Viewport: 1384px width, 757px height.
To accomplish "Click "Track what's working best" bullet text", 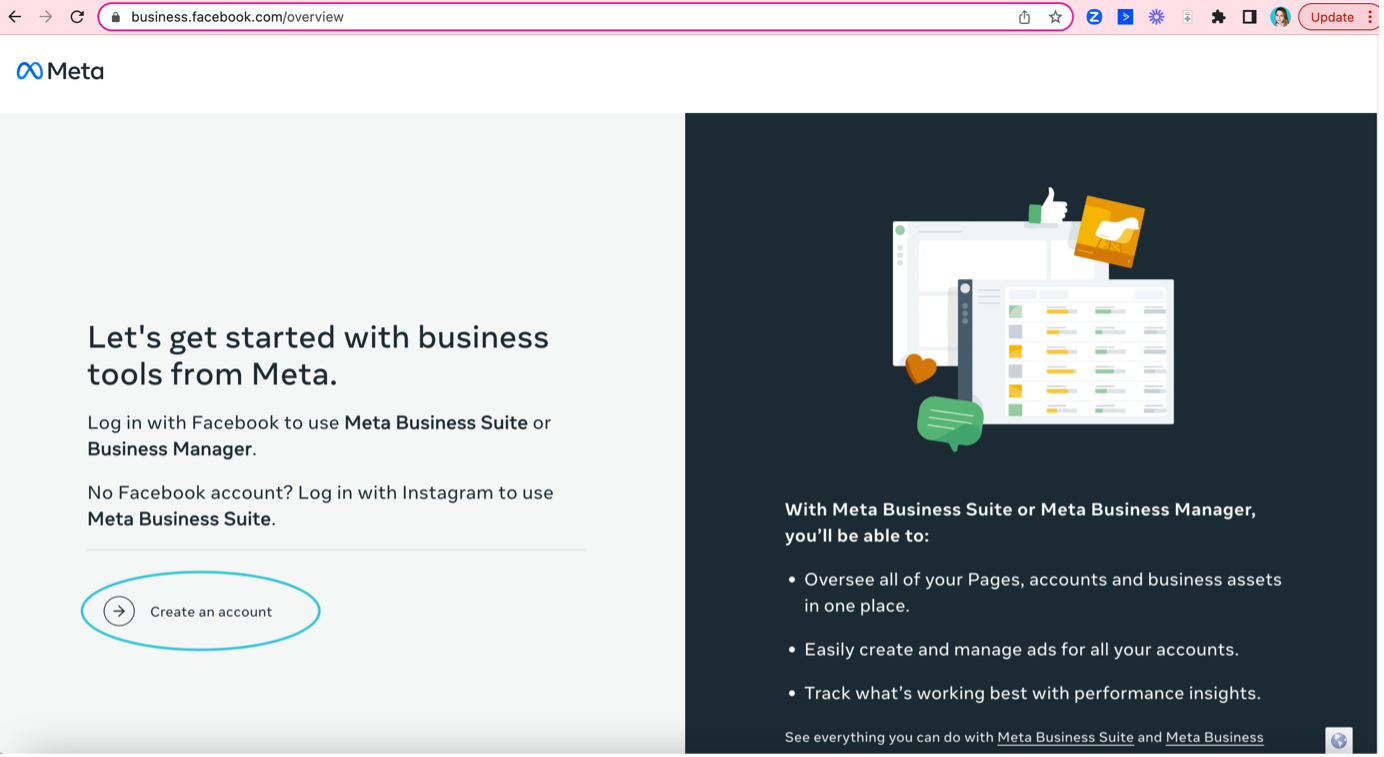I will pos(1032,693).
